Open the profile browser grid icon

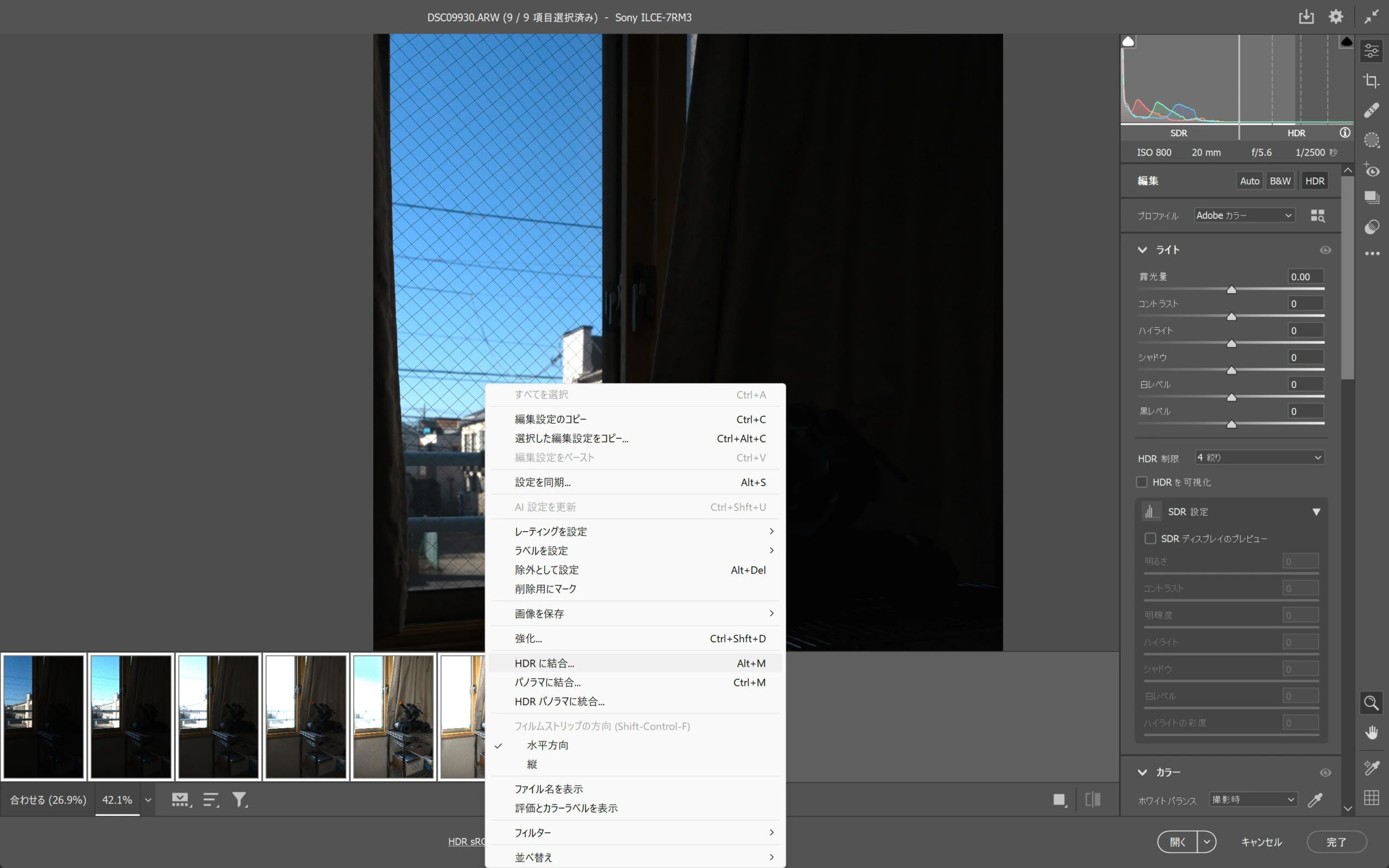tap(1317, 216)
